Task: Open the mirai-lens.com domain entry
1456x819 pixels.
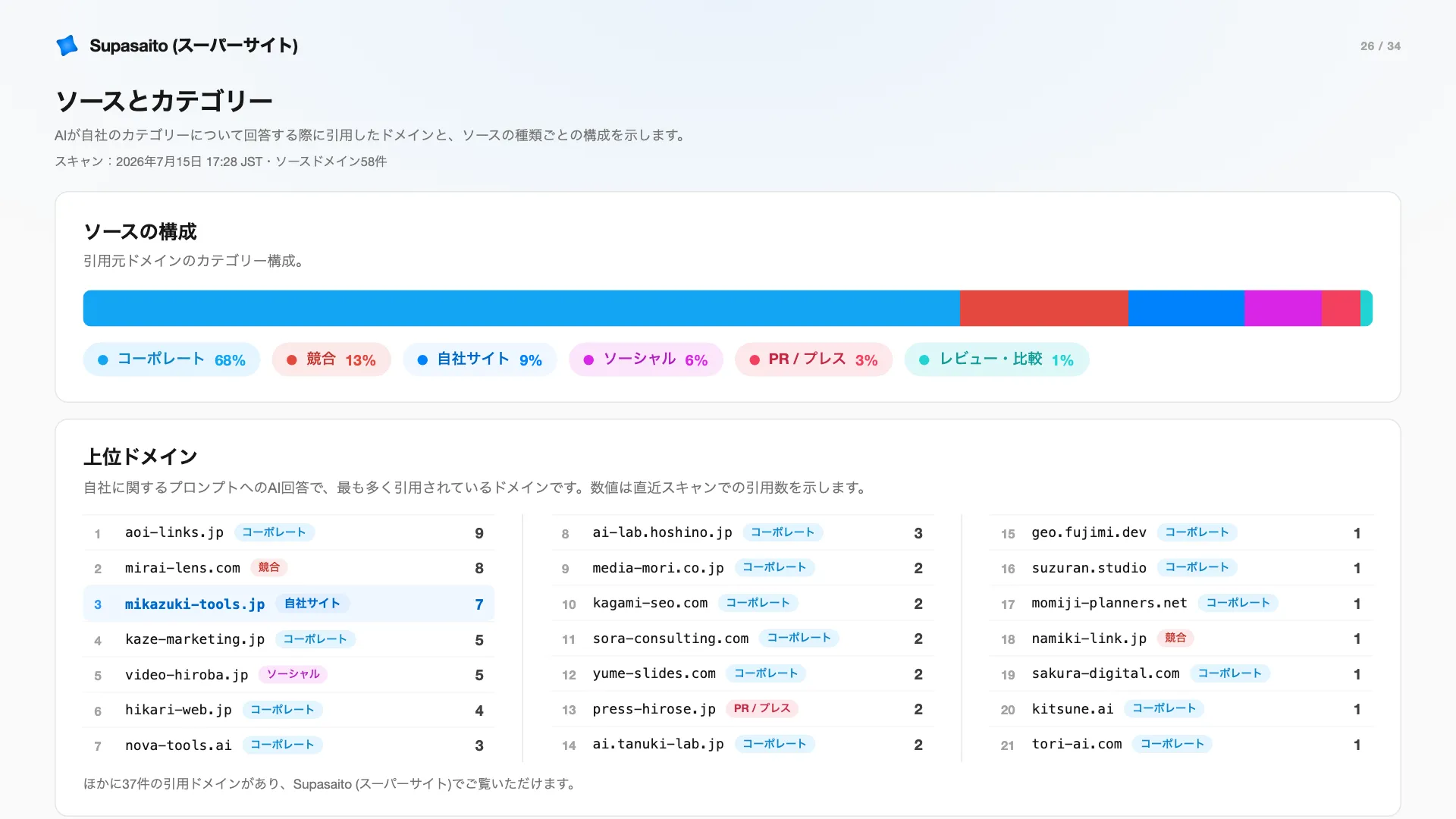Action: [289, 568]
